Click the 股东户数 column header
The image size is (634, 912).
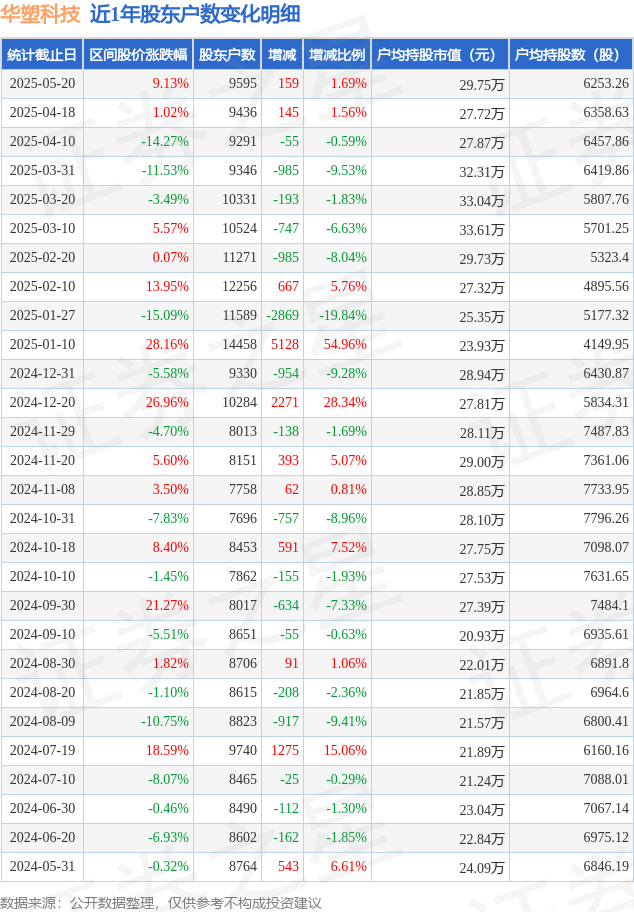(227, 55)
